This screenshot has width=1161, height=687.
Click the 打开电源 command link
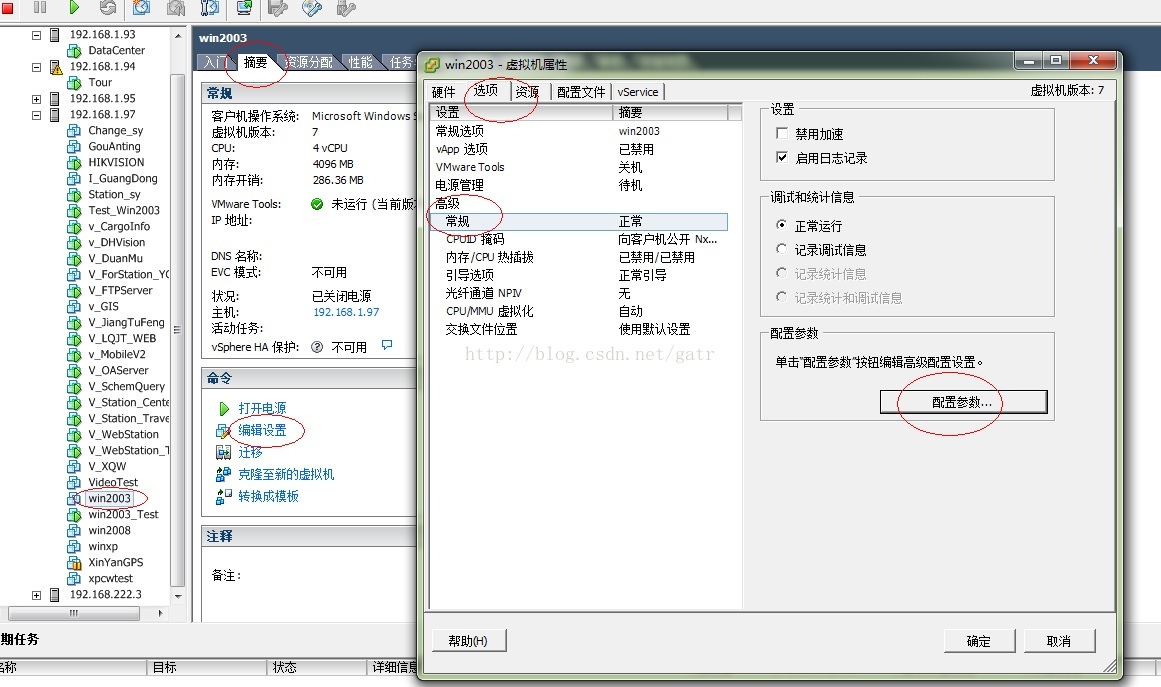[262, 409]
